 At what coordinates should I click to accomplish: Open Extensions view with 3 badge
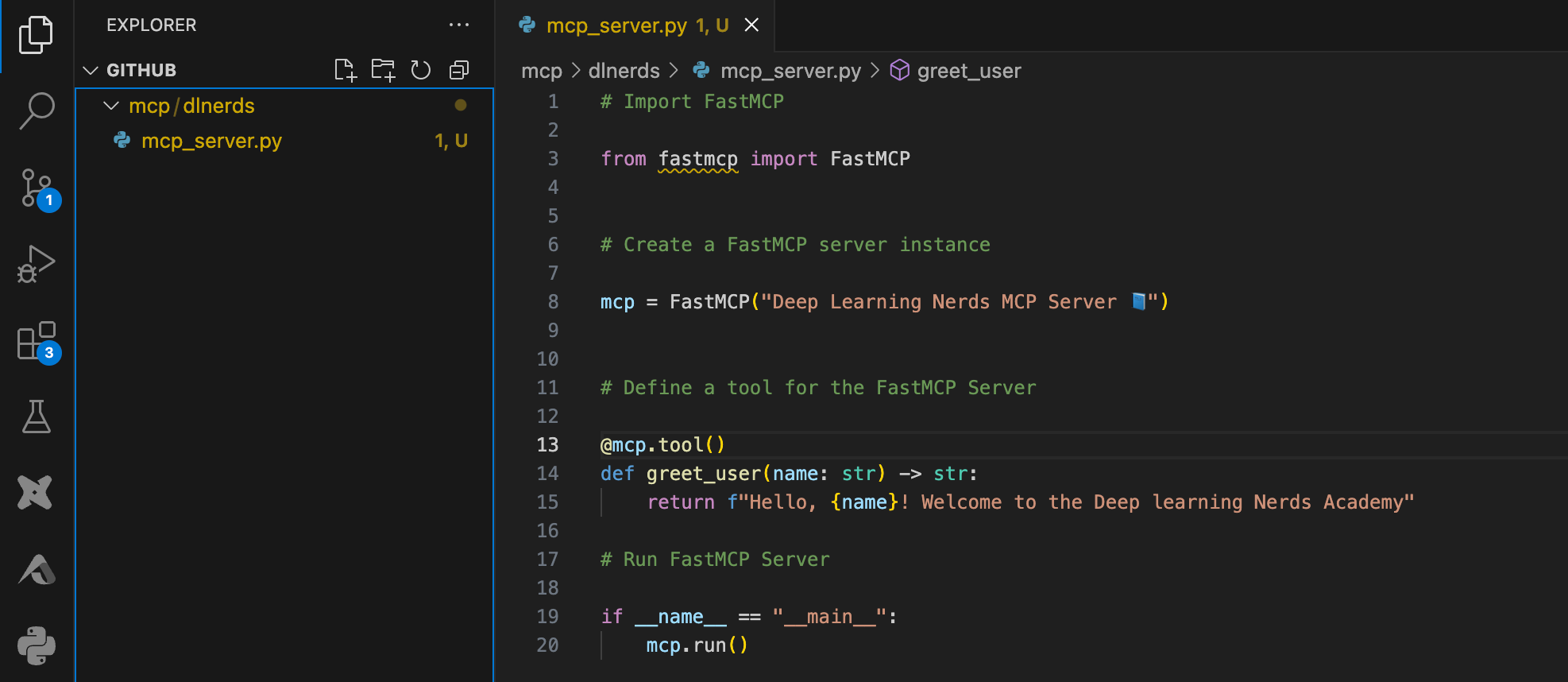click(37, 341)
